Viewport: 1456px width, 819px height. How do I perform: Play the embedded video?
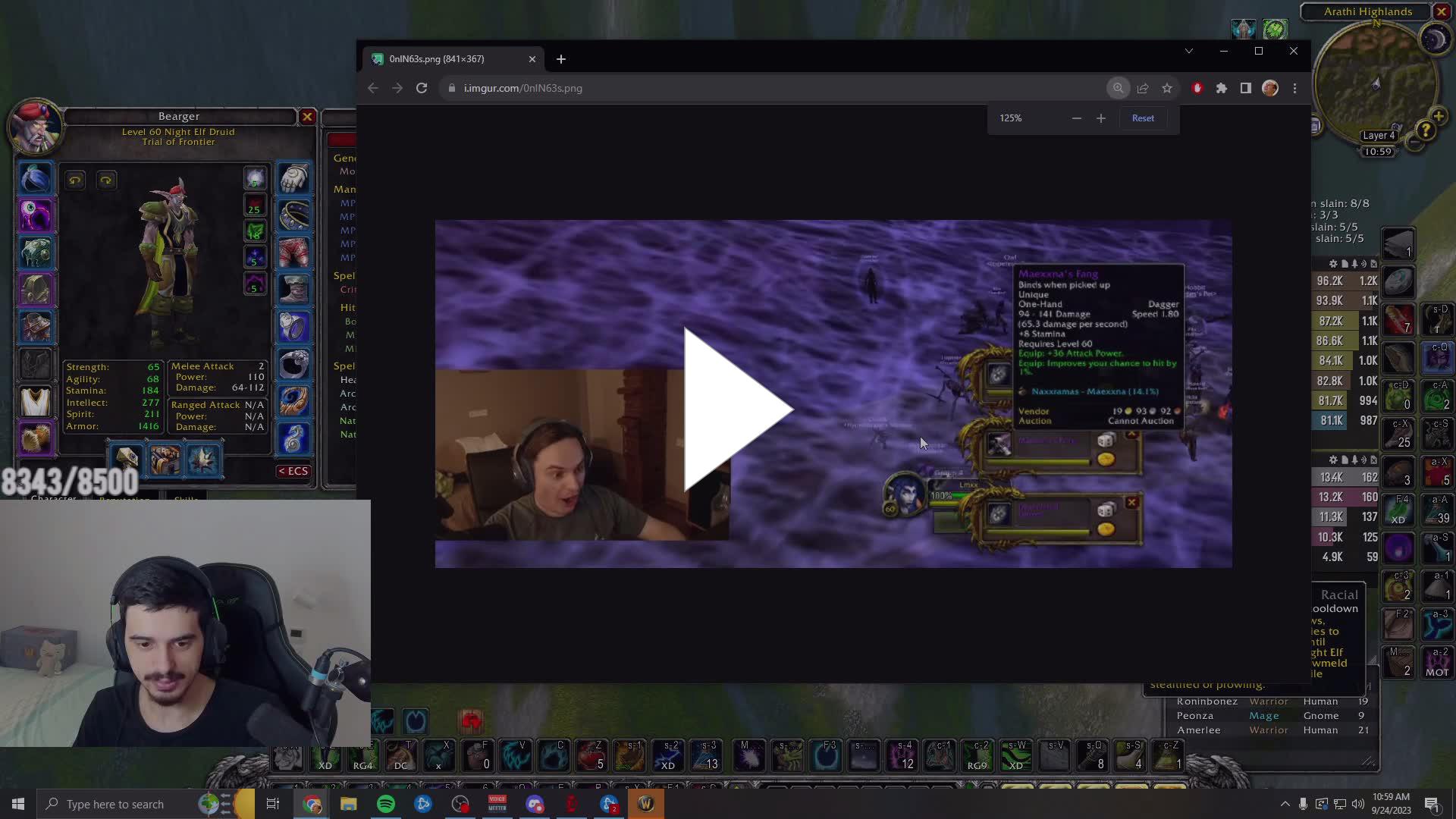736,409
